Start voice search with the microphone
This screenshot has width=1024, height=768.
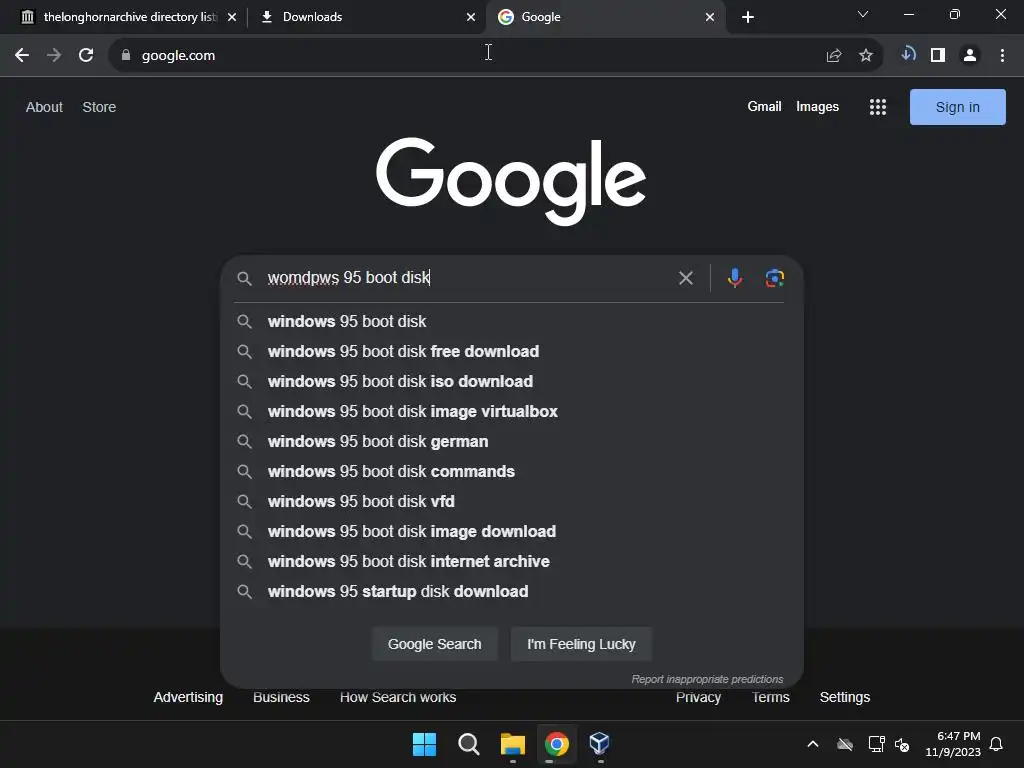(x=735, y=278)
